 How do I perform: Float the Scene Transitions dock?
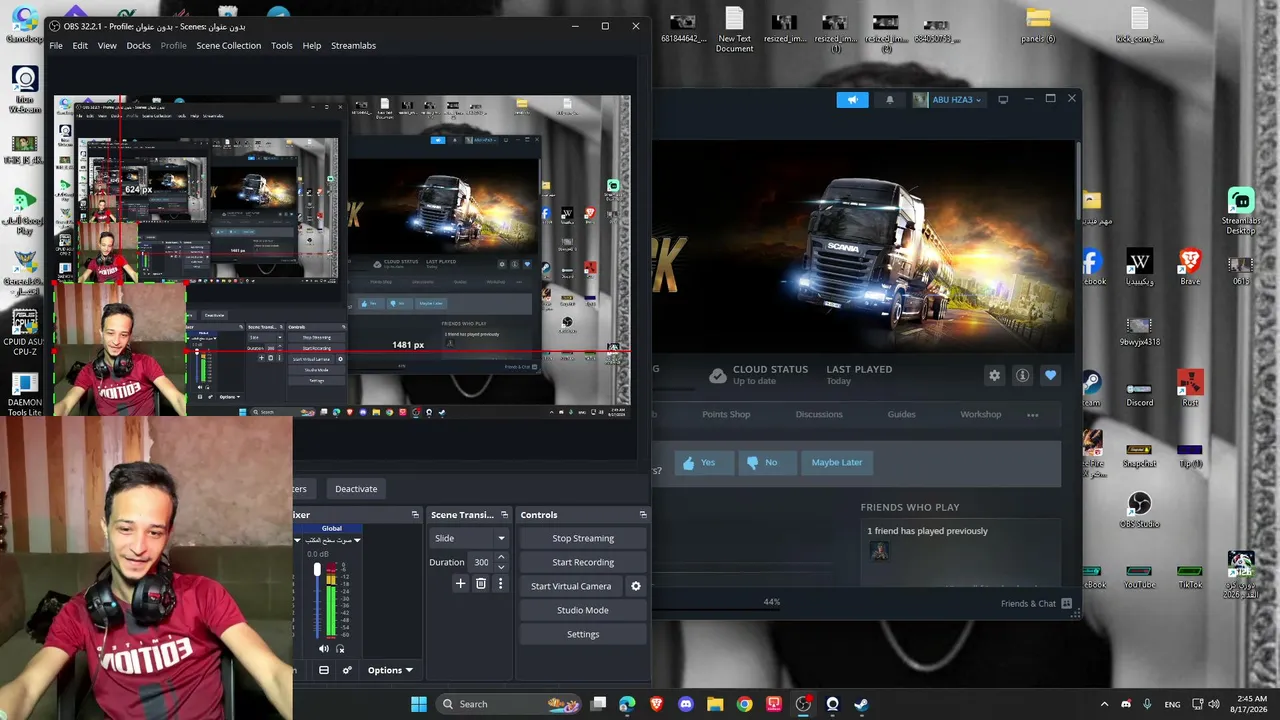click(504, 515)
